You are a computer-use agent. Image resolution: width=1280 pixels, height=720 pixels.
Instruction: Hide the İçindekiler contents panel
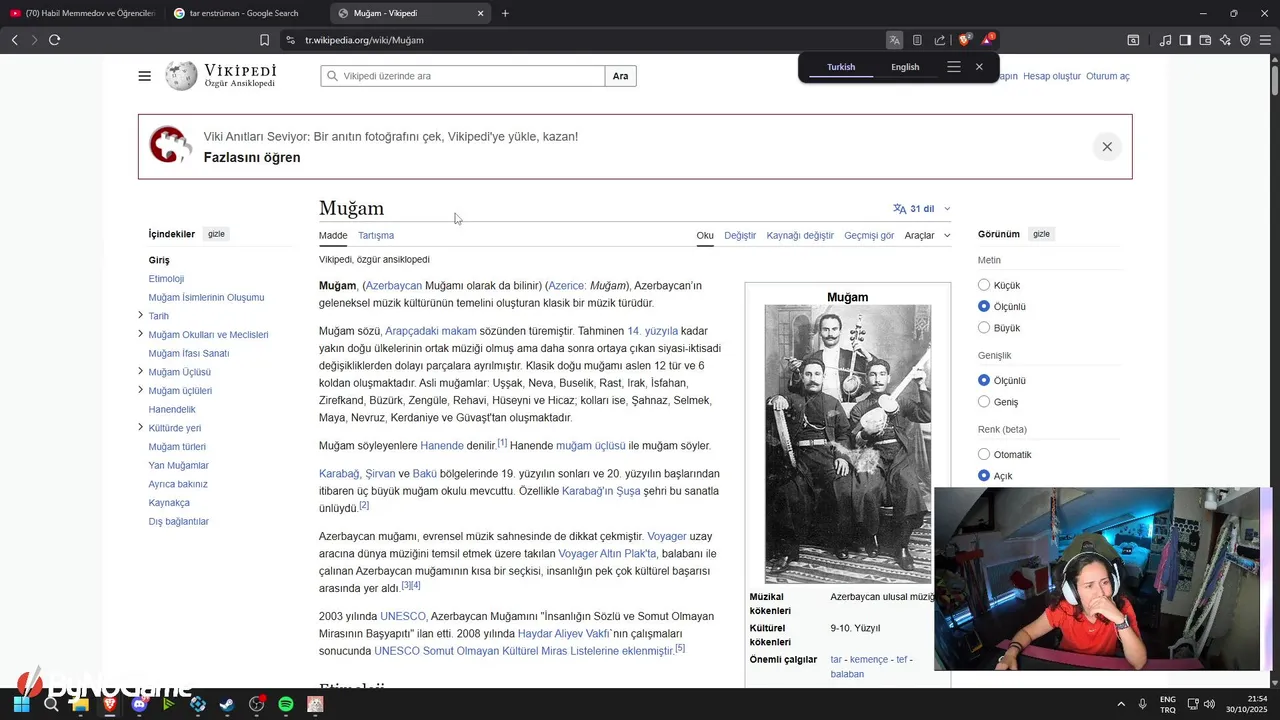coord(216,234)
